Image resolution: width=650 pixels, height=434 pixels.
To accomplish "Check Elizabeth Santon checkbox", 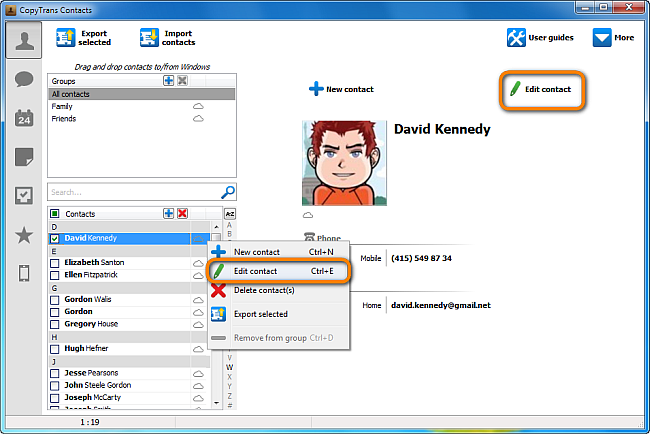I will (54, 263).
